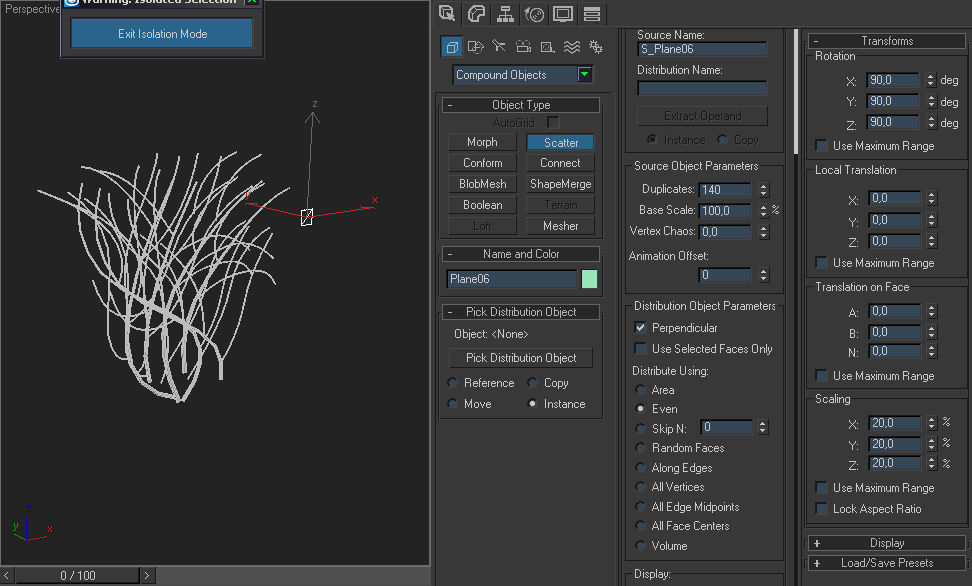Uncheck the Perpendicular checkbox

tap(641, 328)
